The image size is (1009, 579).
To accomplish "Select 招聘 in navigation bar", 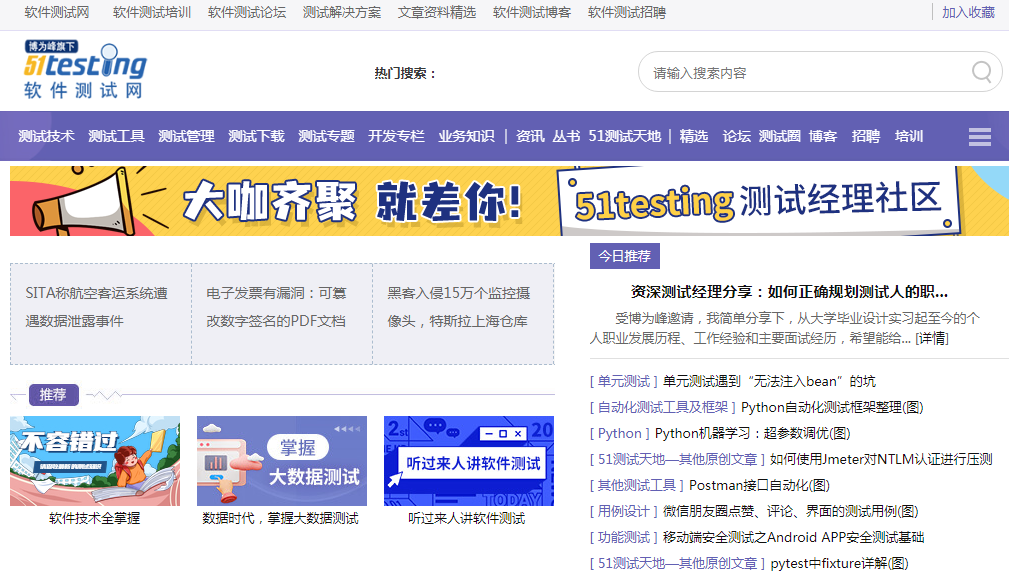I will coord(866,136).
